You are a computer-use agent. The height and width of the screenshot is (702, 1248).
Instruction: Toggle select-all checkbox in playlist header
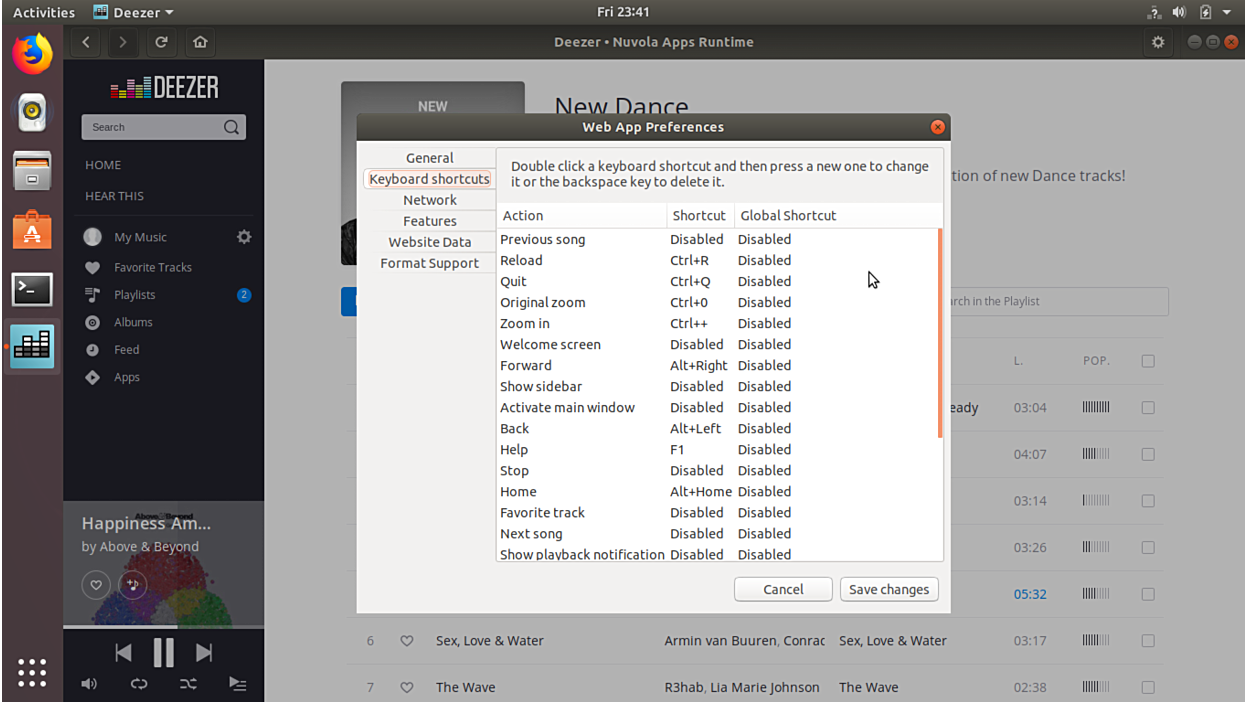tap(1148, 361)
